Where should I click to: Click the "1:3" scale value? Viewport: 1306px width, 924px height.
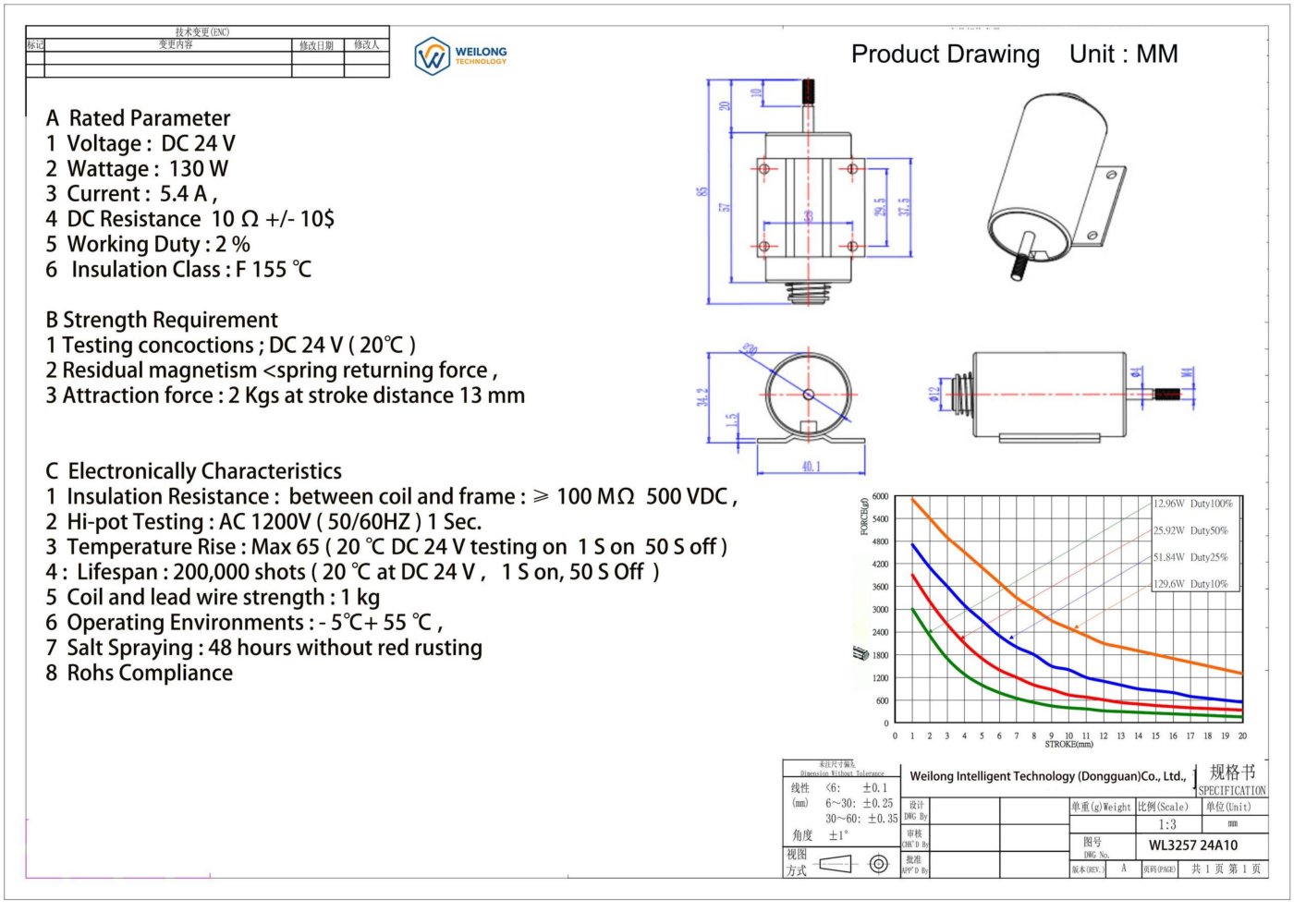click(x=1167, y=825)
